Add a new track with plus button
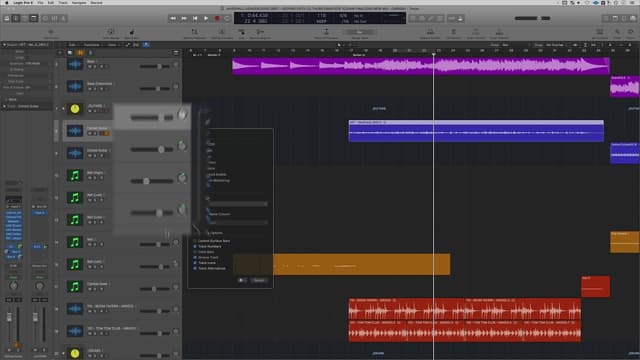This screenshot has height=360, width=640. pos(60,53)
